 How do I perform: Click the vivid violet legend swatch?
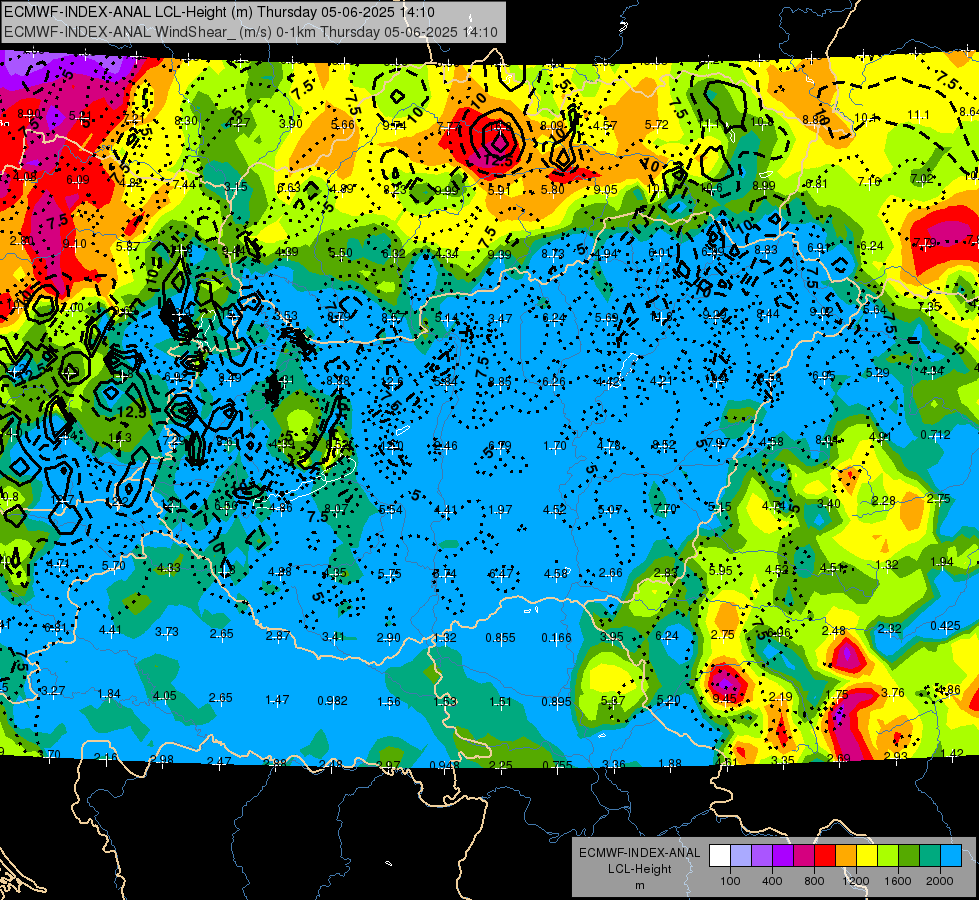coord(783,855)
